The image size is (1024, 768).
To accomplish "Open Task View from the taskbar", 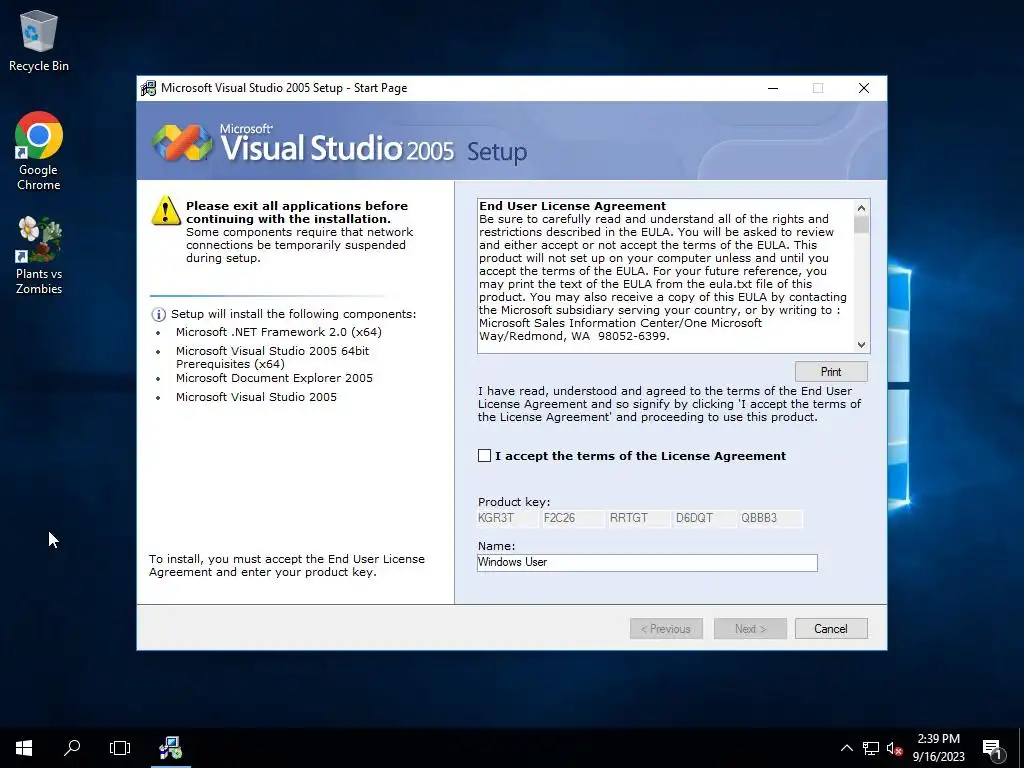I will click(x=120, y=748).
